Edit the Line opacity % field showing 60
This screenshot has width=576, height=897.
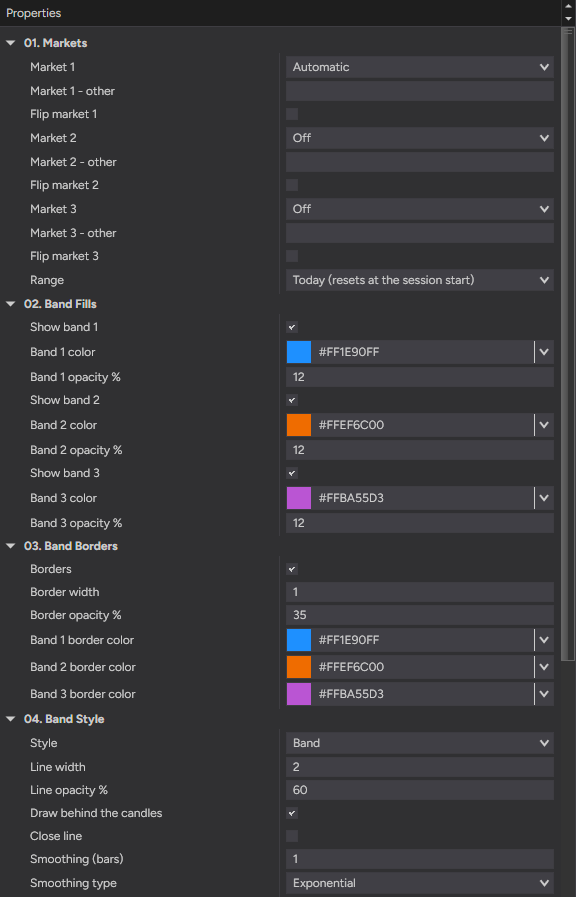coord(419,790)
